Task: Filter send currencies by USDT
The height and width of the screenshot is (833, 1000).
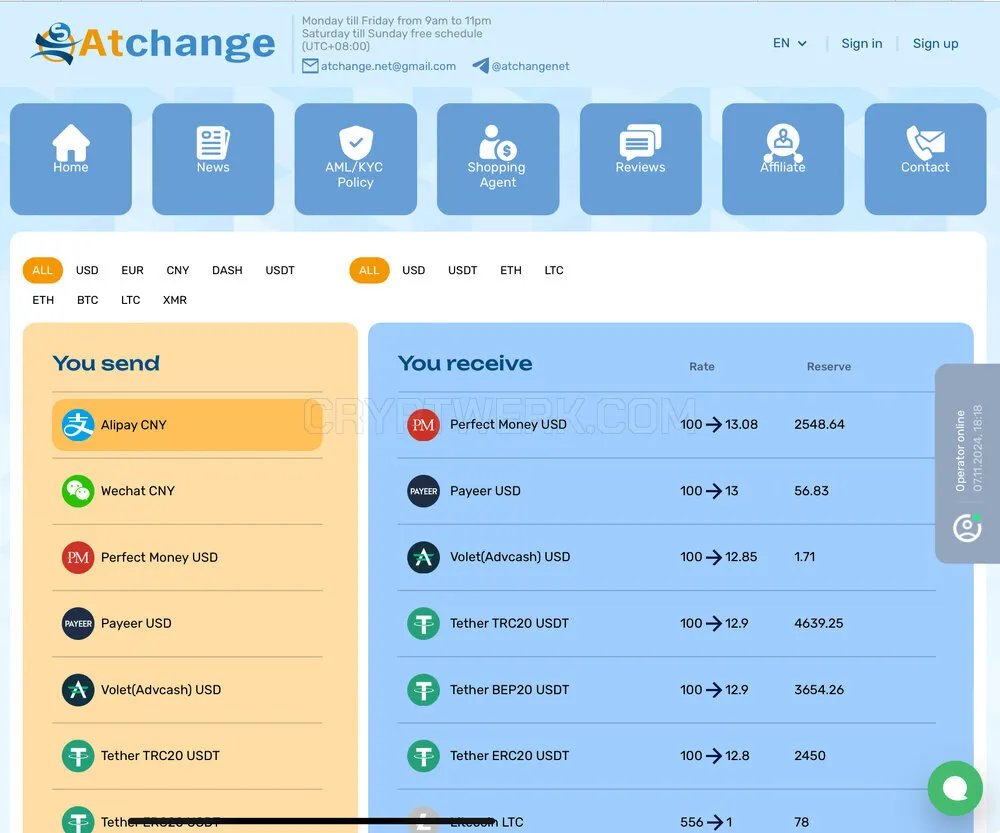Action: coord(280,270)
